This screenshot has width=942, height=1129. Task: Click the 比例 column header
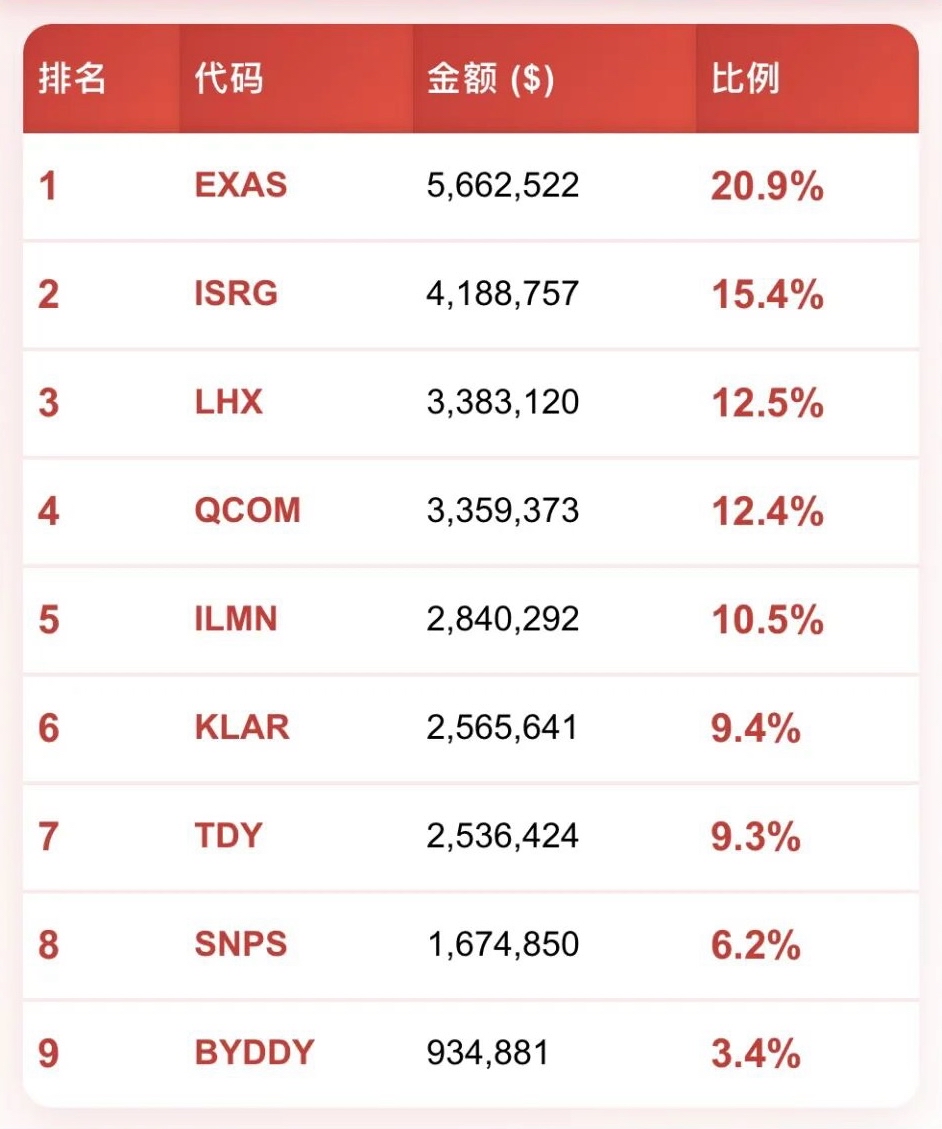pyautogui.click(x=745, y=80)
